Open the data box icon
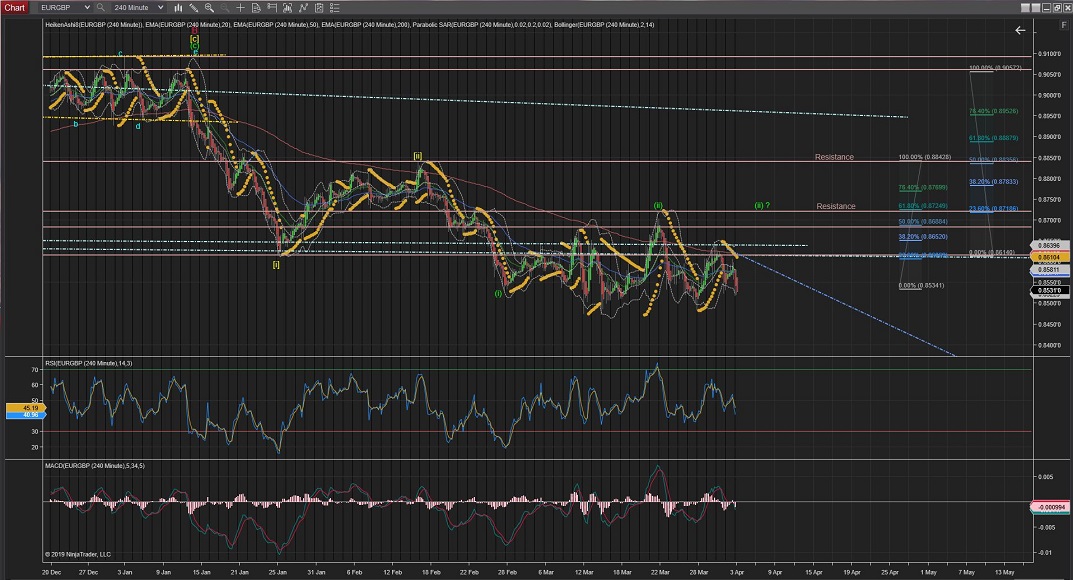This screenshot has height=580, width=1073. pyautogui.click(x=256, y=8)
